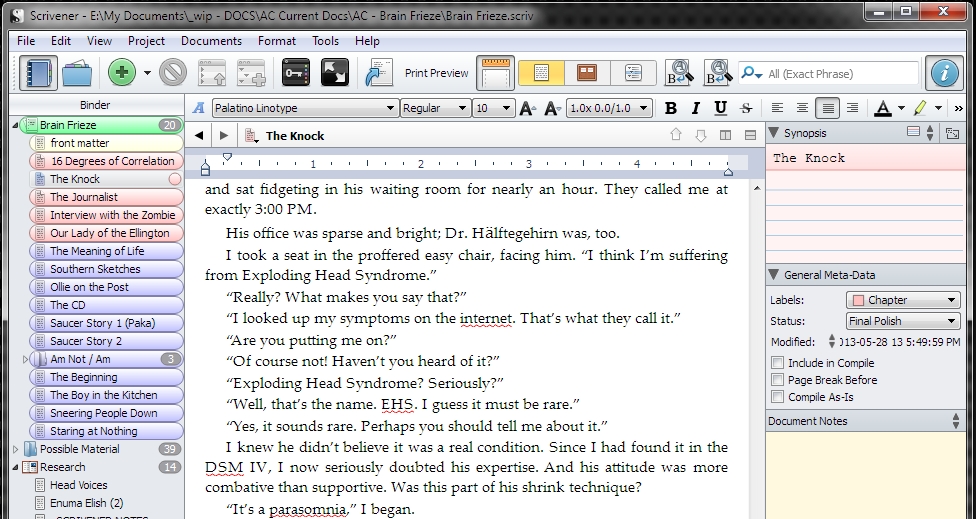
Task: Toggle Underline formatting
Action: (x=720, y=108)
